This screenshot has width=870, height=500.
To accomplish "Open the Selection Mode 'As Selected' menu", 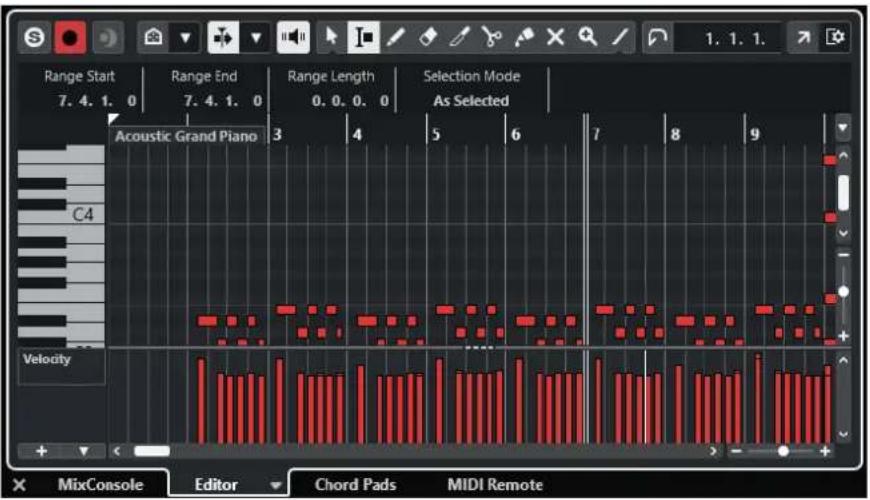I will tap(471, 101).
